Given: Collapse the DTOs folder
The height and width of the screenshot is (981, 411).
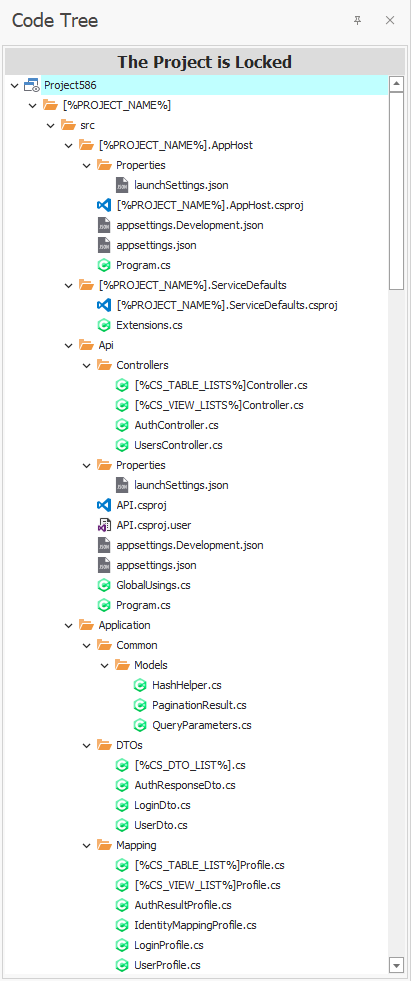Looking at the screenshot, I should tap(87, 745).
